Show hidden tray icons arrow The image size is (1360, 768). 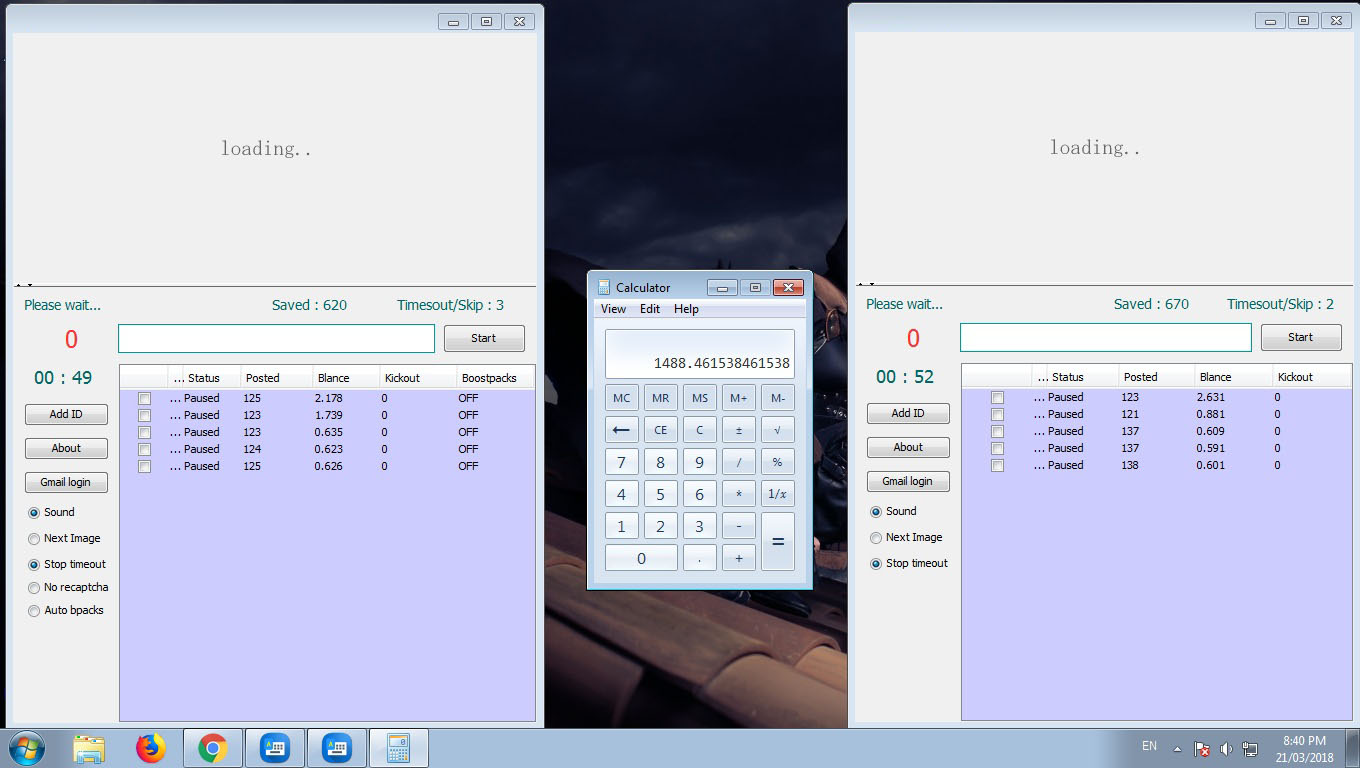(x=1177, y=749)
